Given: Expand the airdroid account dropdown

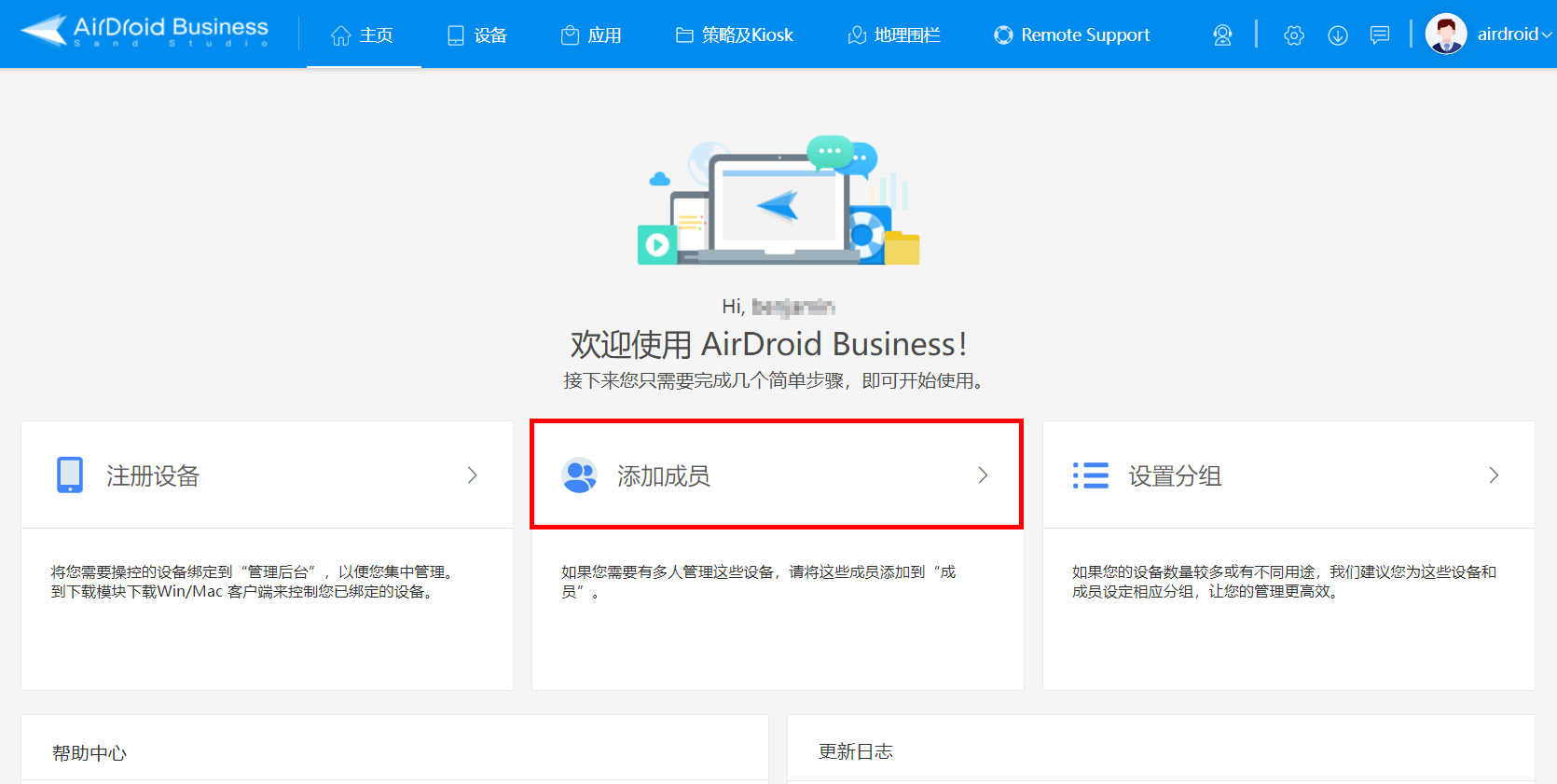Looking at the screenshot, I should tap(1514, 34).
